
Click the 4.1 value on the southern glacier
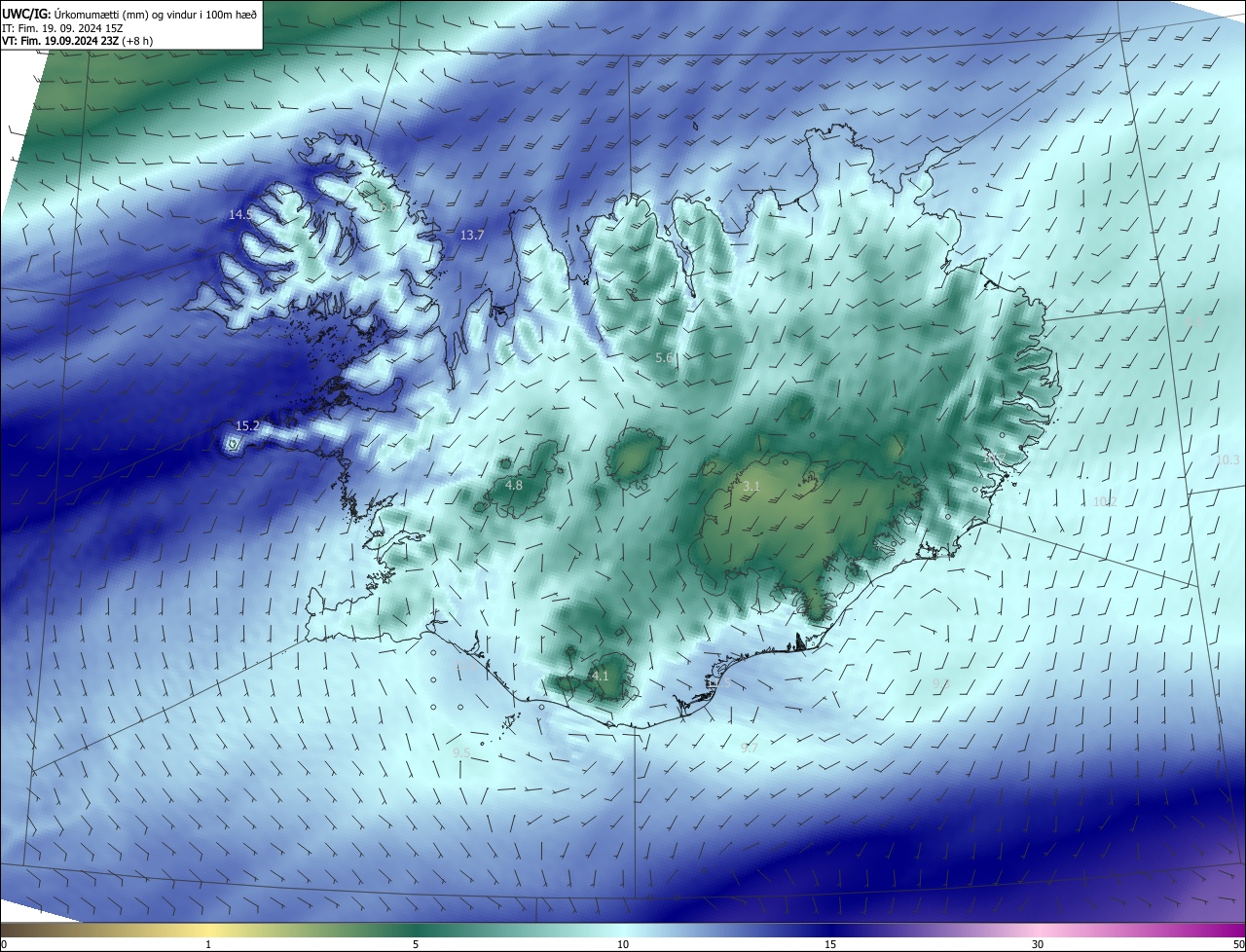click(601, 675)
